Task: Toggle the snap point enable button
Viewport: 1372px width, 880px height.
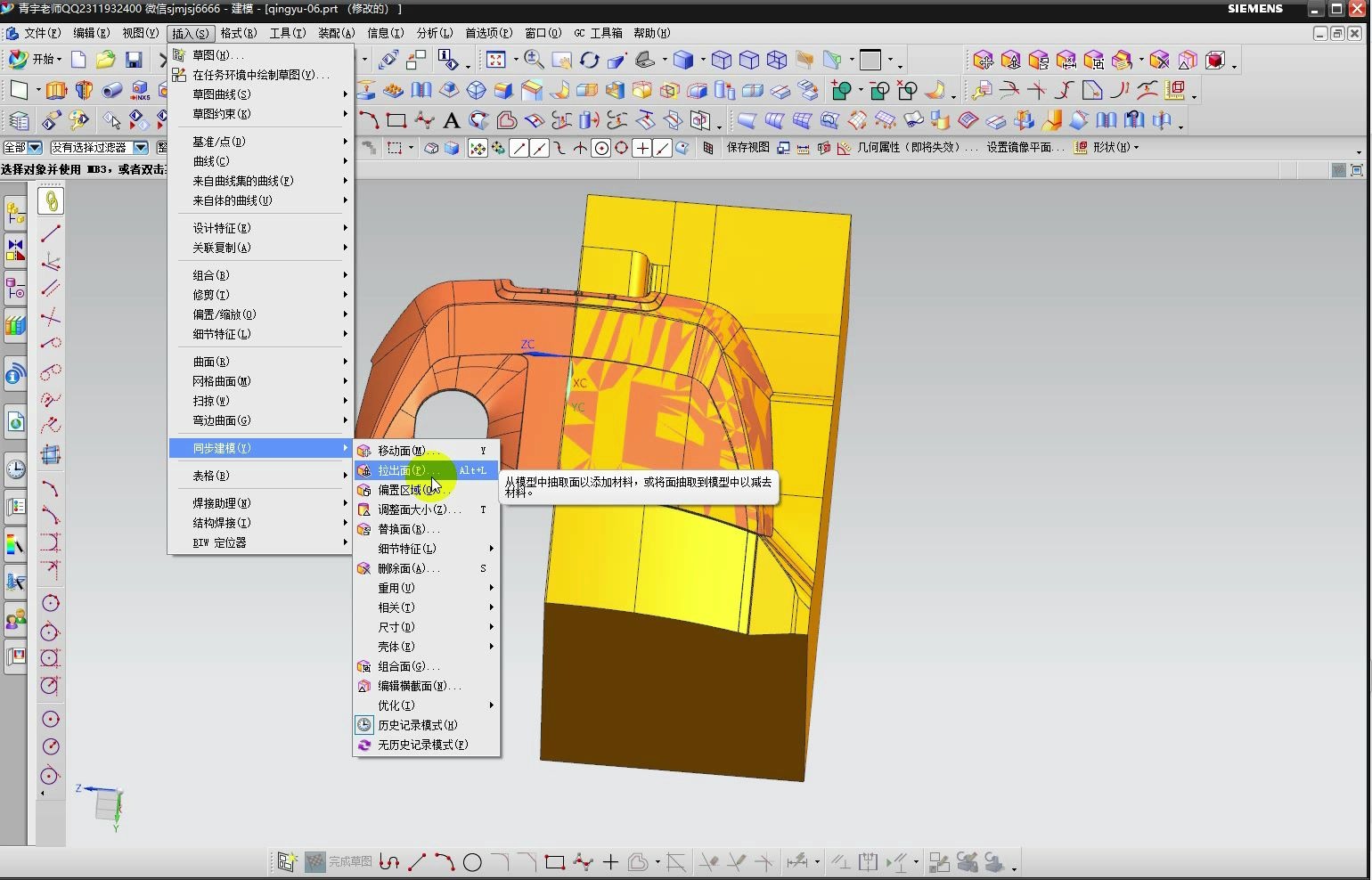Action: click(478, 148)
